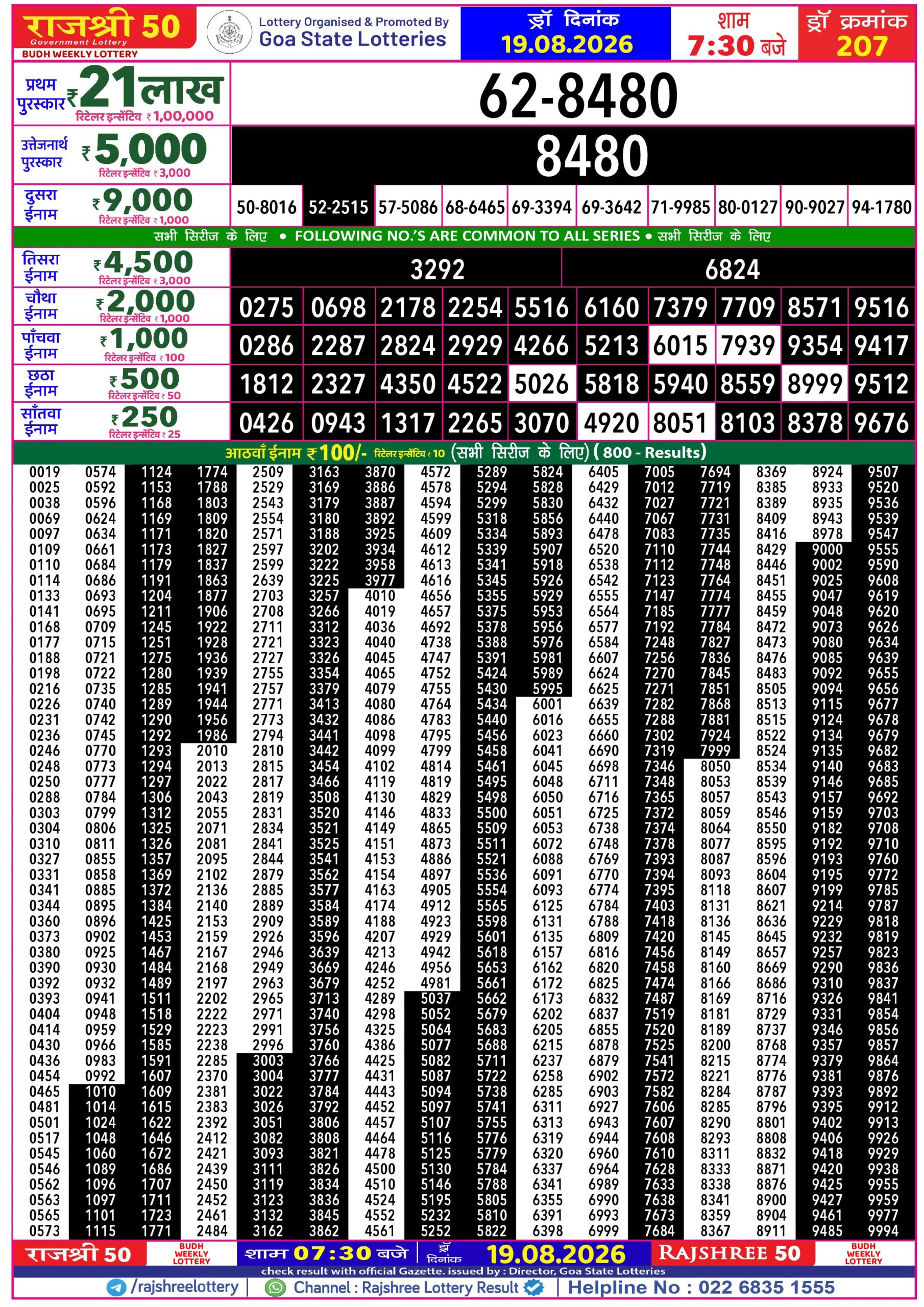Screen dimensions: 924x1307
Task: Select fifth prize number 6015
Action: [680, 346]
